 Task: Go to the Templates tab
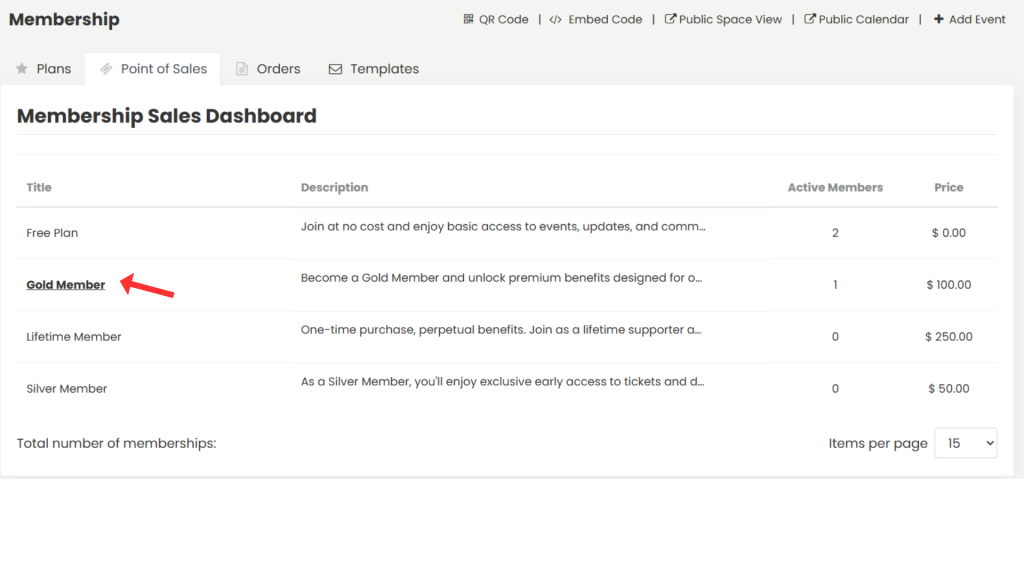[x=374, y=69]
